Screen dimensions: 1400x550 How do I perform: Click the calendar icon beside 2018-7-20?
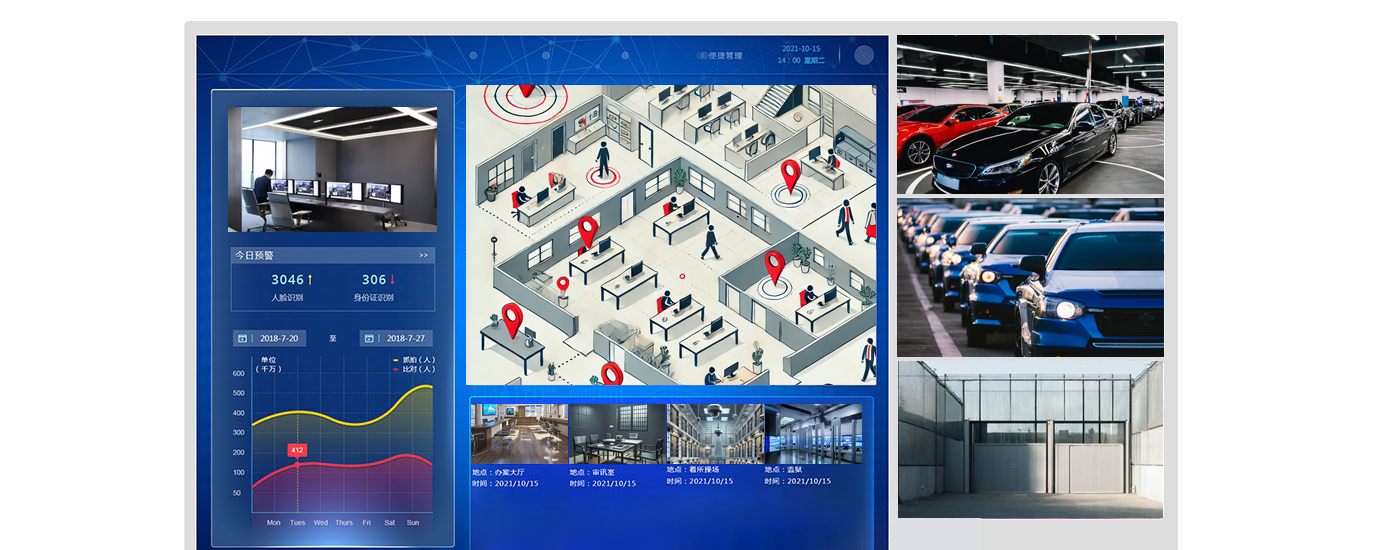pos(242,338)
